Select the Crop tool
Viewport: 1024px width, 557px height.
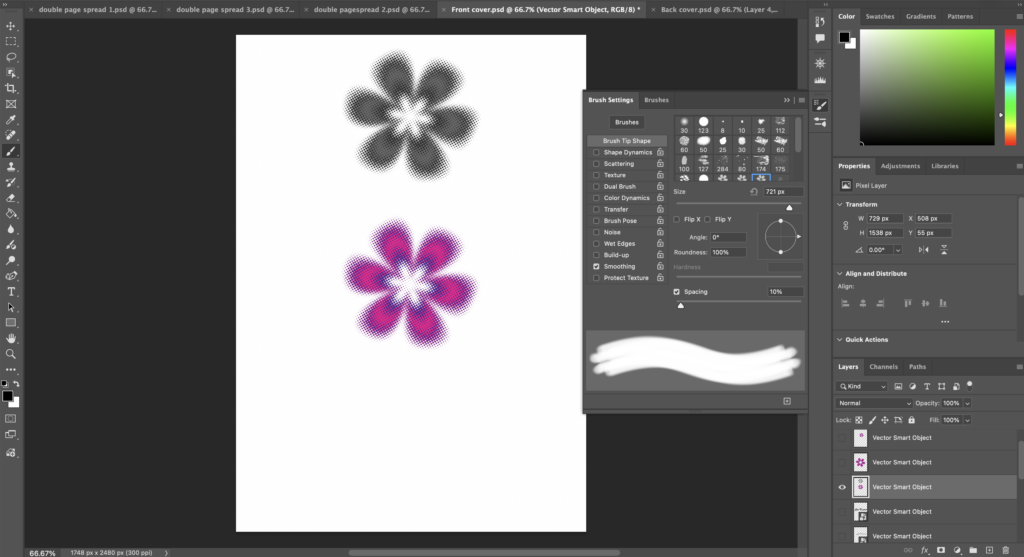11,88
